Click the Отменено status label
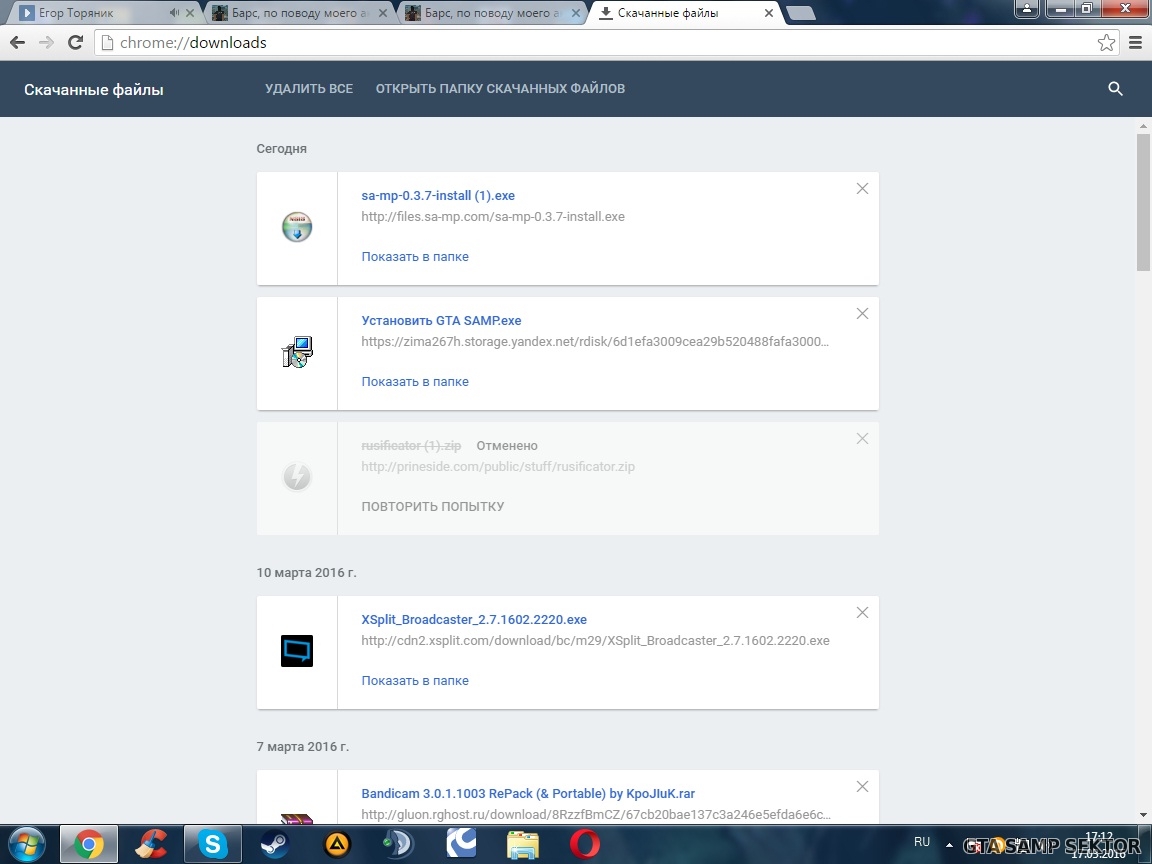 coord(507,446)
